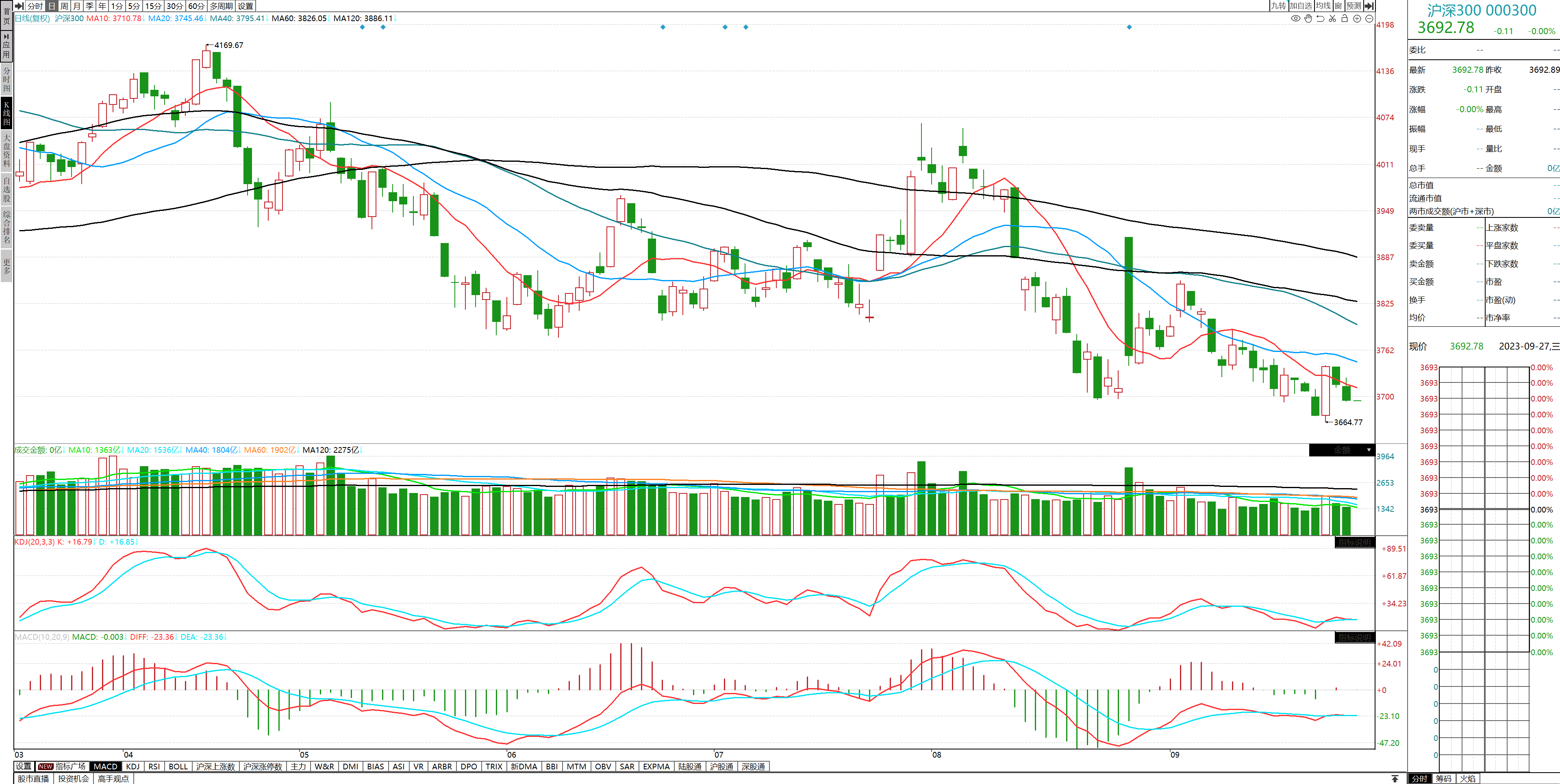Toggle the padlock lock icon
Image resolution: width=1560 pixels, height=784 pixels.
(x=1345, y=19)
